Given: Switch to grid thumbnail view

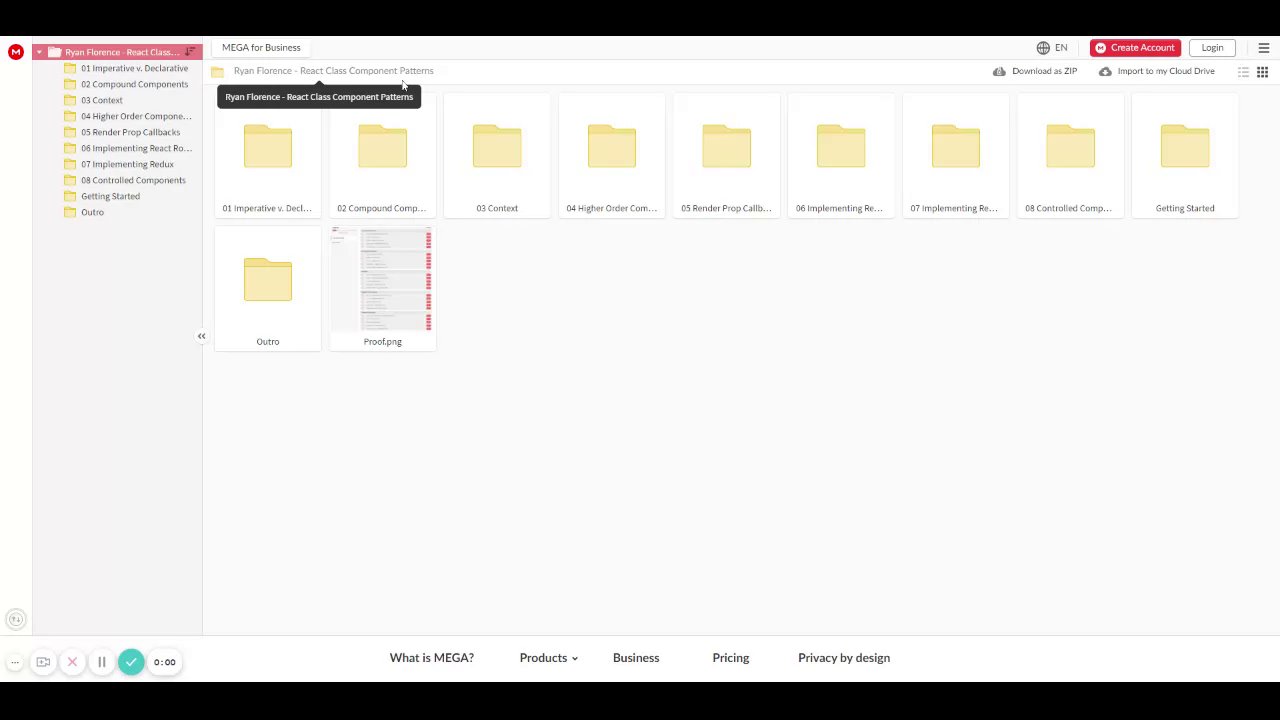Looking at the screenshot, I should pos(1263,72).
